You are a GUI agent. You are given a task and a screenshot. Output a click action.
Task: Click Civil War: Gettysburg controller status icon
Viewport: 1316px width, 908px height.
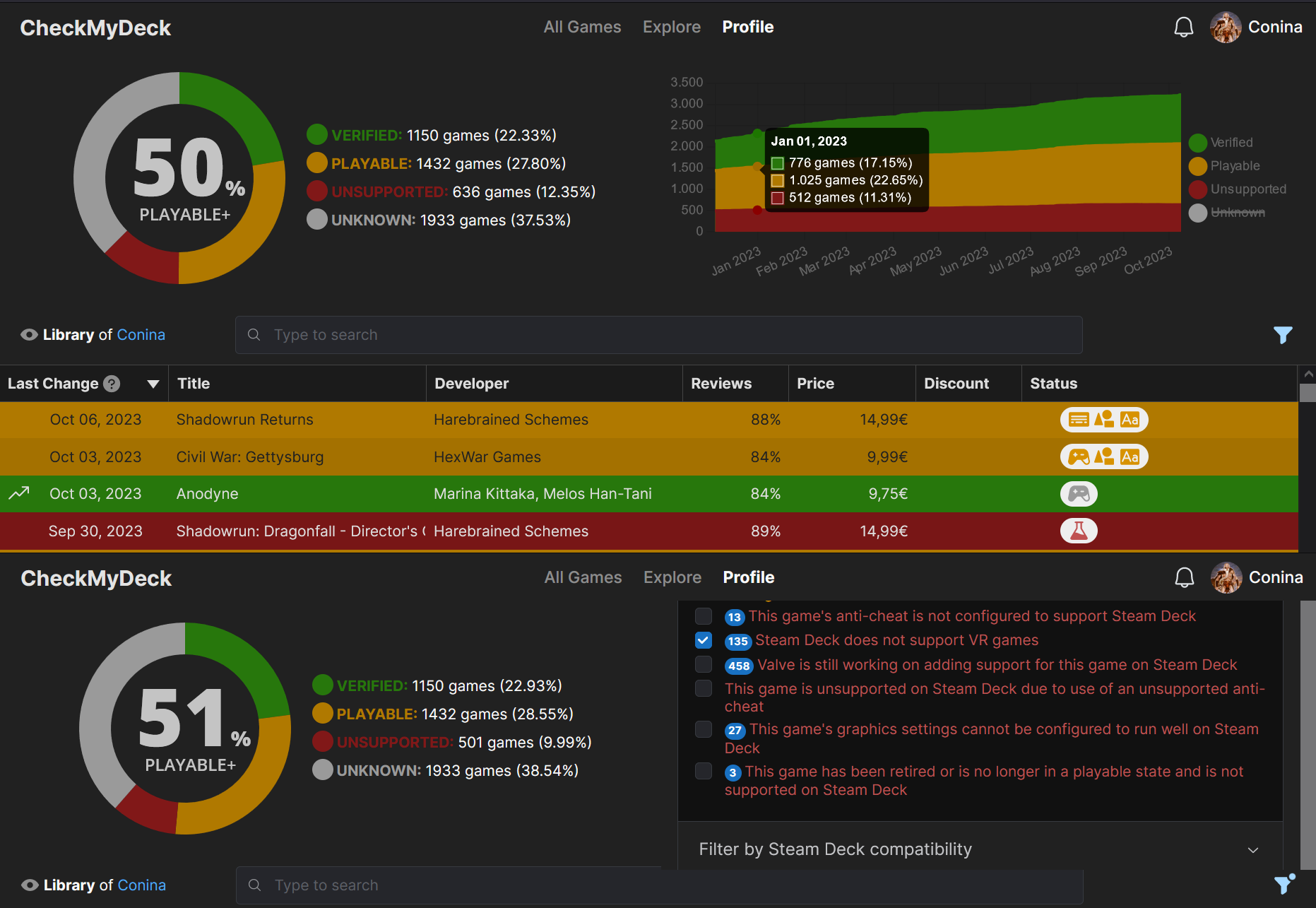[x=1079, y=457]
